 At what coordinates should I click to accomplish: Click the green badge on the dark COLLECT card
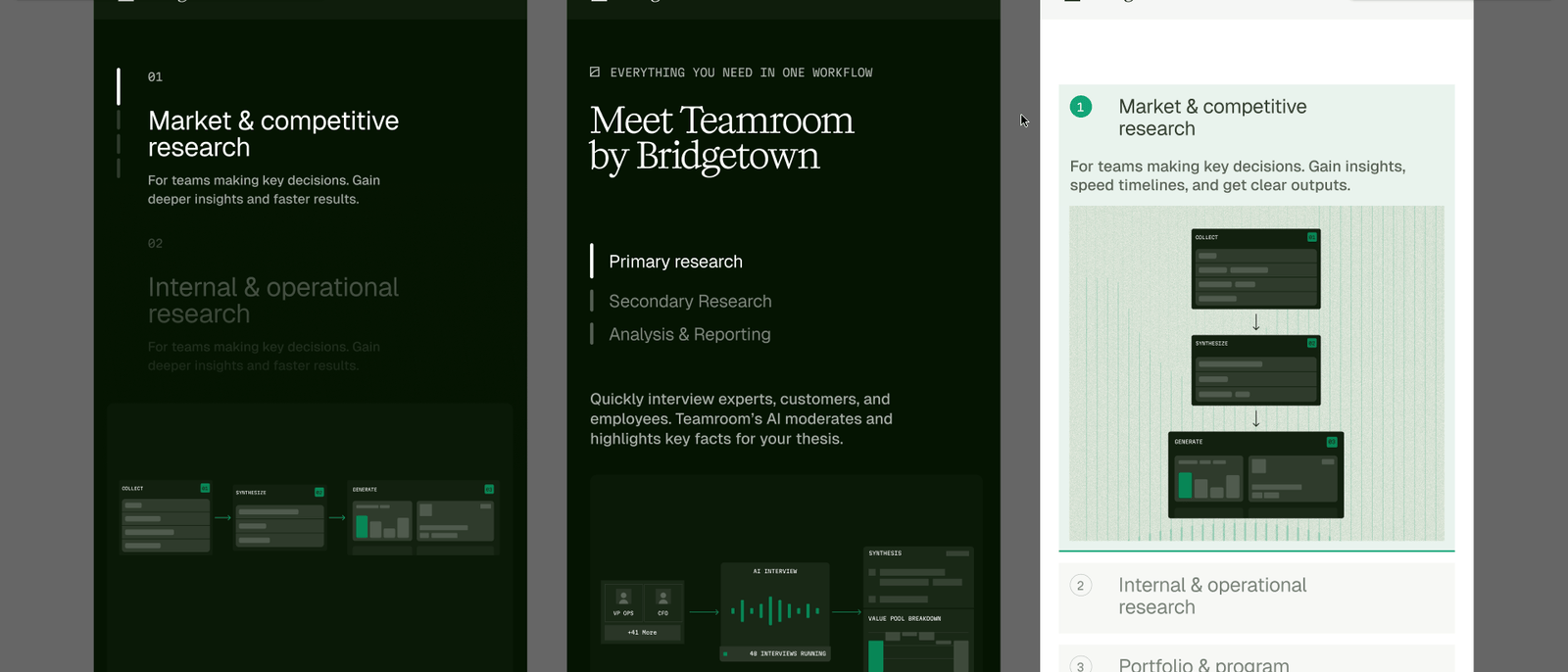click(205, 488)
